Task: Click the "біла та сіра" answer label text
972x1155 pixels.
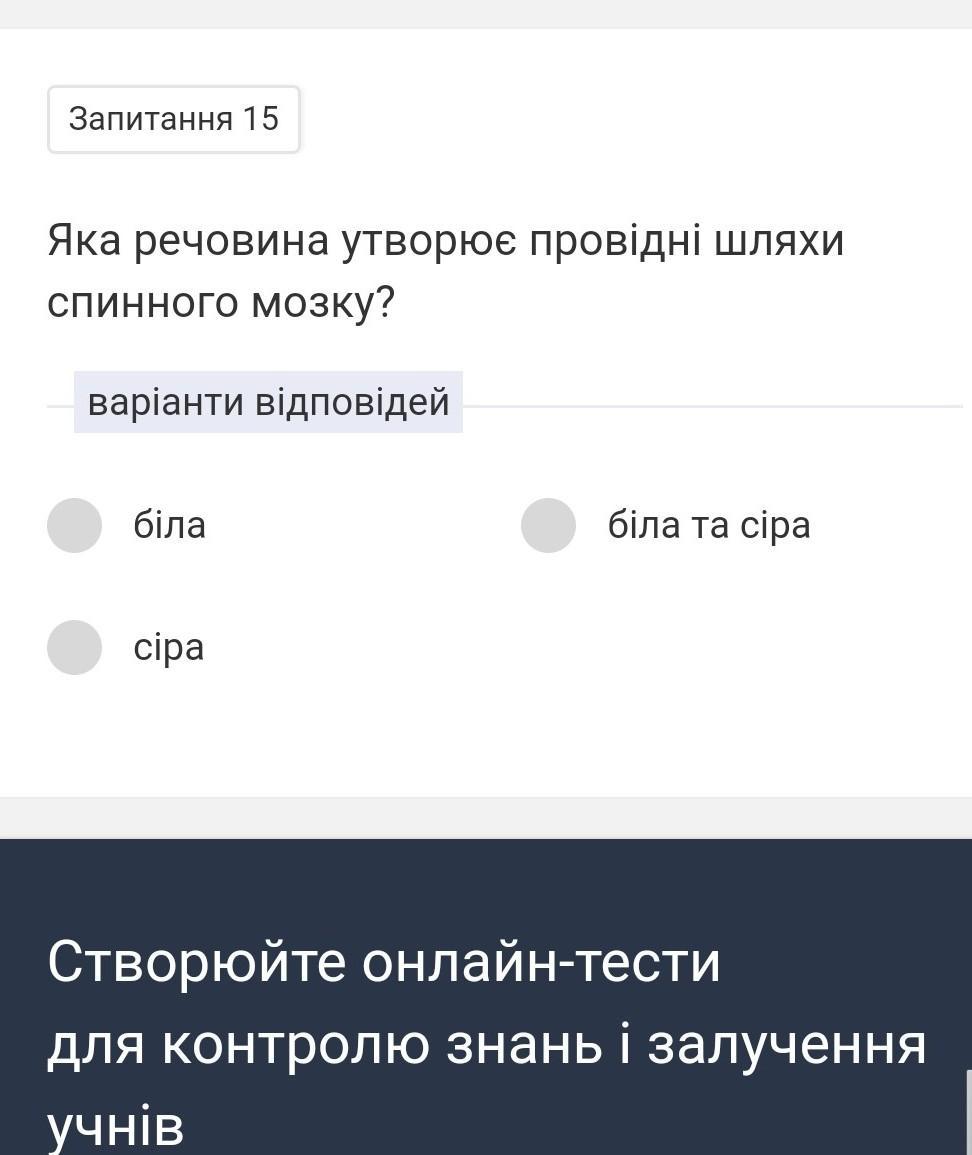Action: pyautogui.click(x=708, y=525)
